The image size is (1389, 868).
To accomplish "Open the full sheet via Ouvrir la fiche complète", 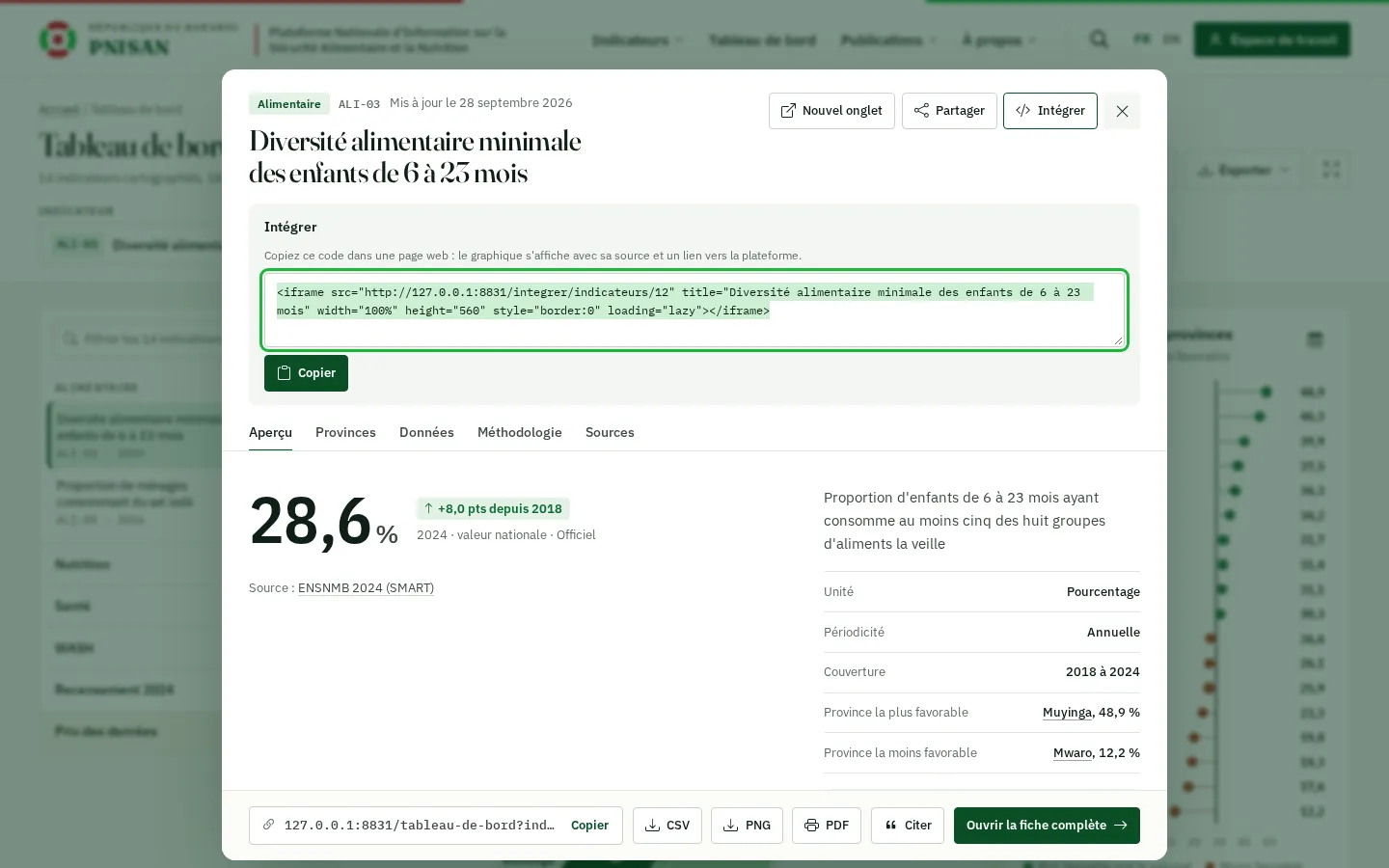I will pyautogui.click(x=1047, y=826).
